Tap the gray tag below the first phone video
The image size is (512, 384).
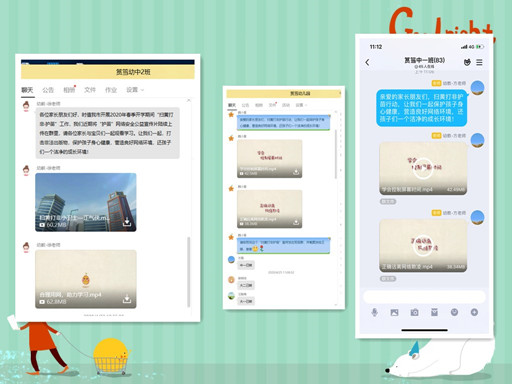click(x=388, y=202)
